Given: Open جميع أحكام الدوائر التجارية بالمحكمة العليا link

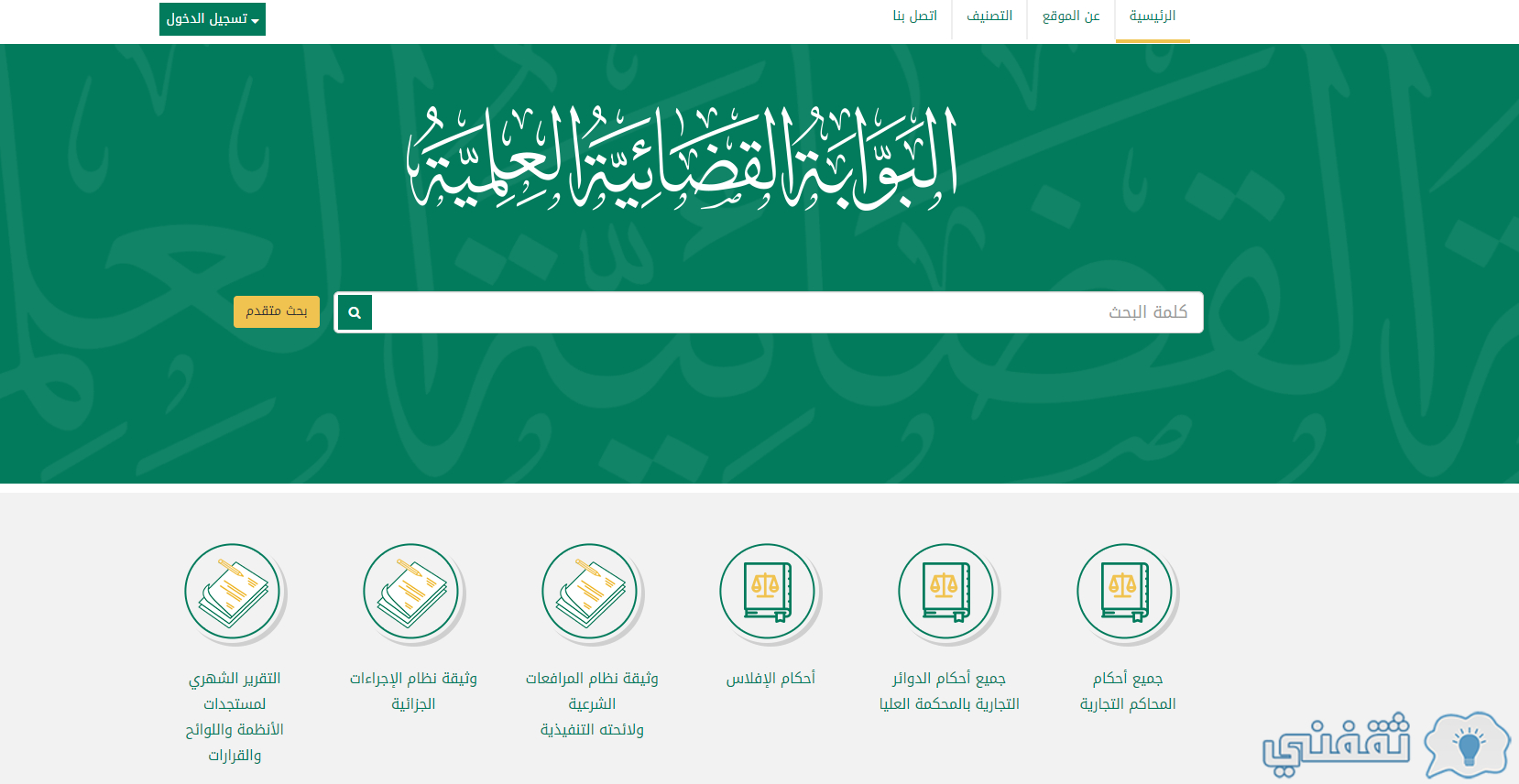Looking at the screenshot, I should (949, 691).
